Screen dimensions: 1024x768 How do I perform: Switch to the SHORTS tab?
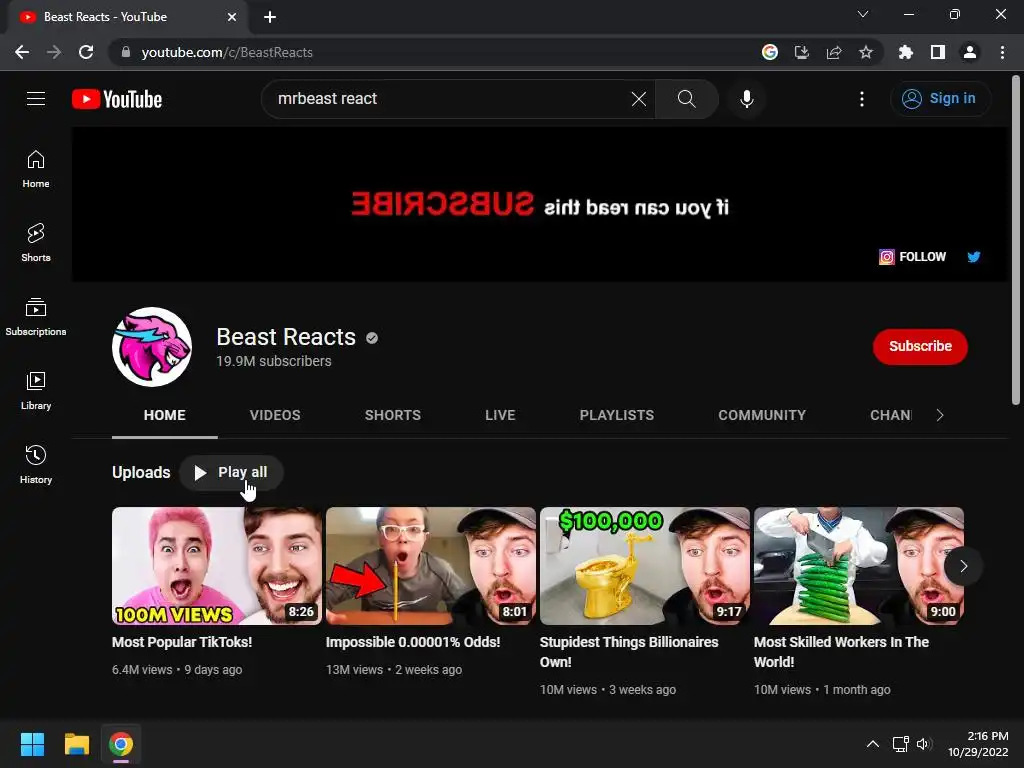[392, 415]
